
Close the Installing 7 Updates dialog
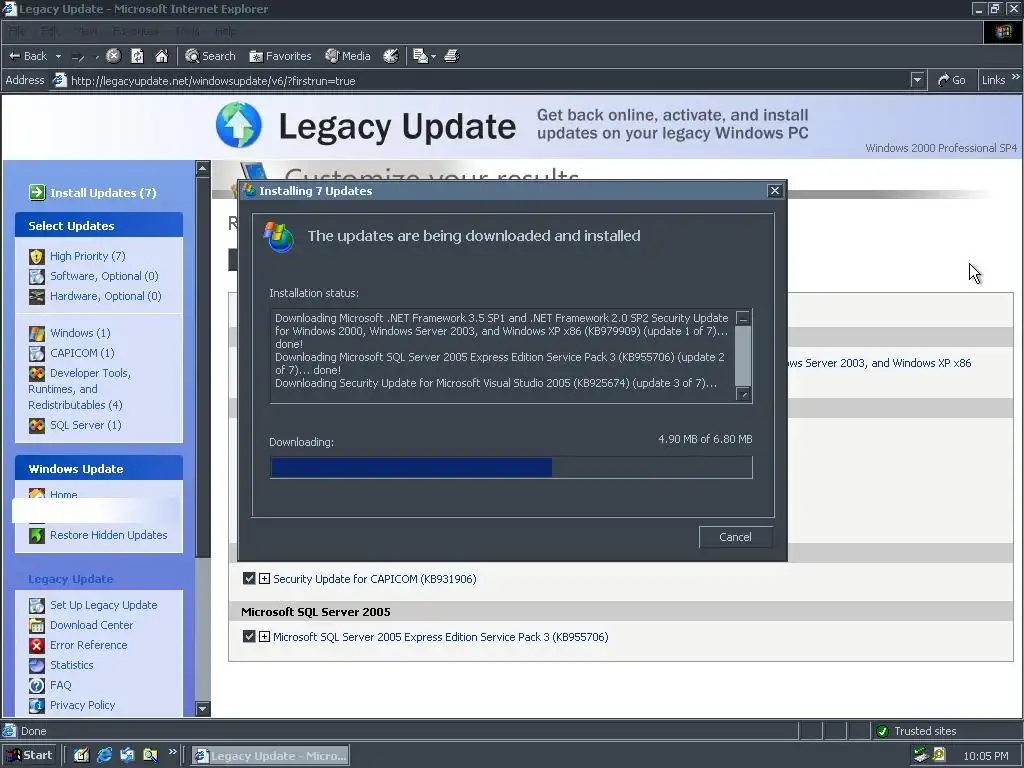pyautogui.click(x=775, y=191)
